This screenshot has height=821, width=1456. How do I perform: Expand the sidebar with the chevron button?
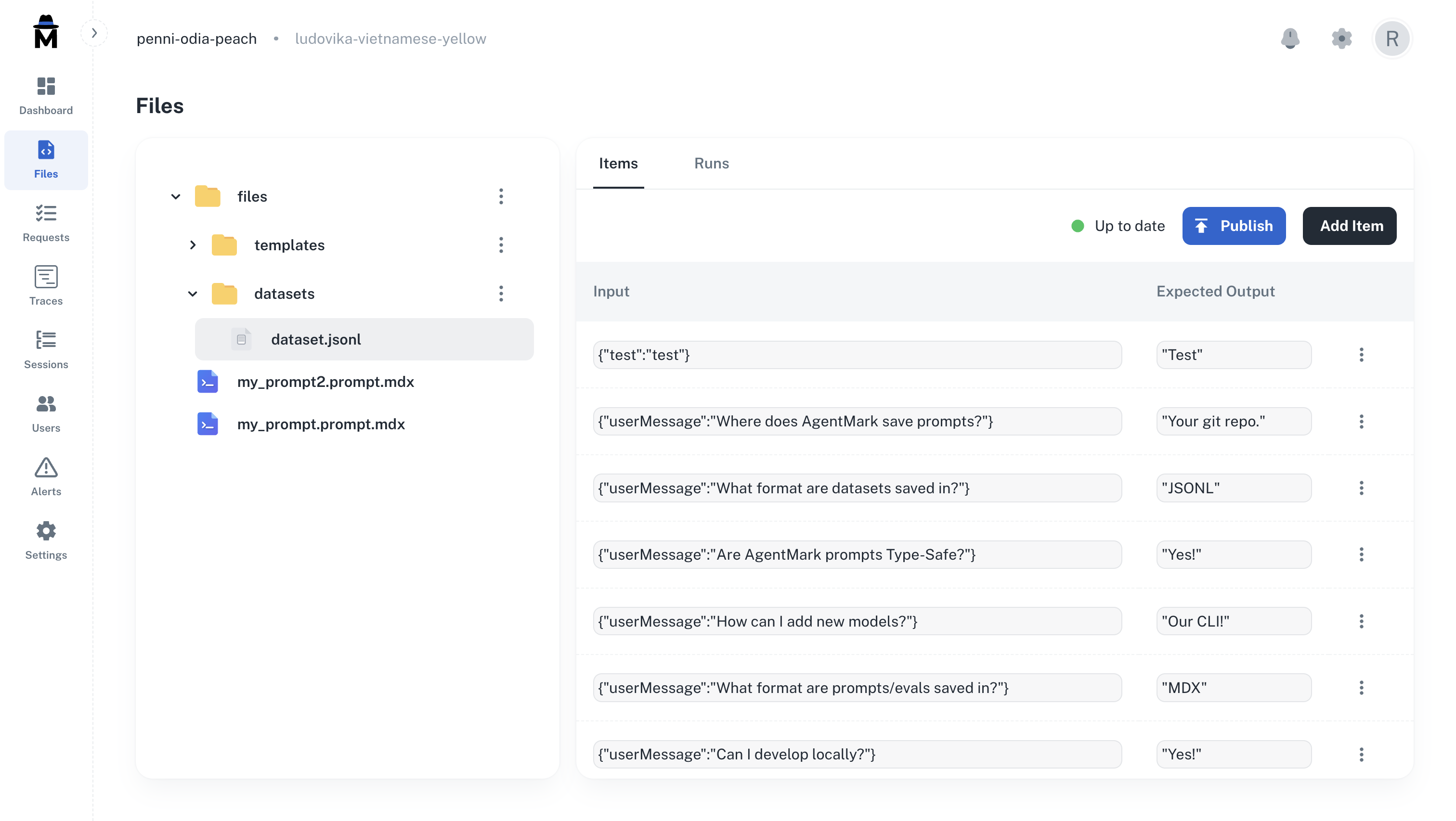point(94,33)
